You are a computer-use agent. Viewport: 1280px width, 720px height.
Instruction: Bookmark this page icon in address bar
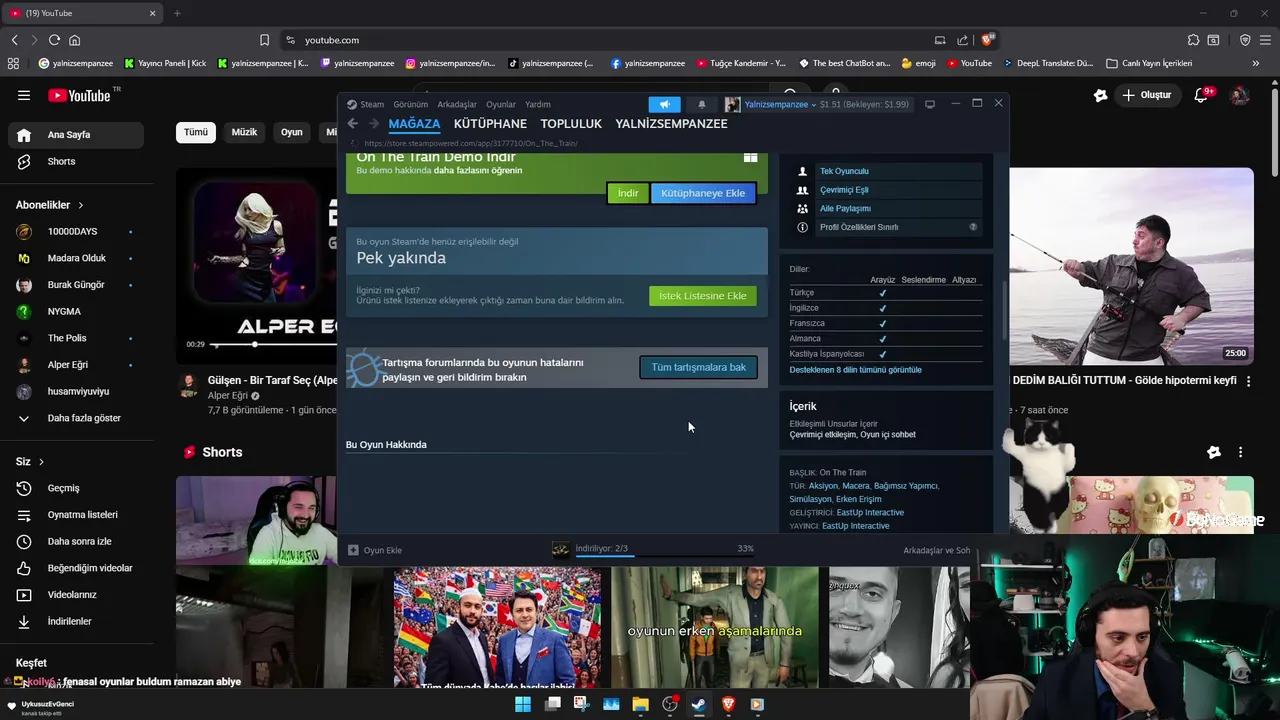pyautogui.click(x=264, y=40)
